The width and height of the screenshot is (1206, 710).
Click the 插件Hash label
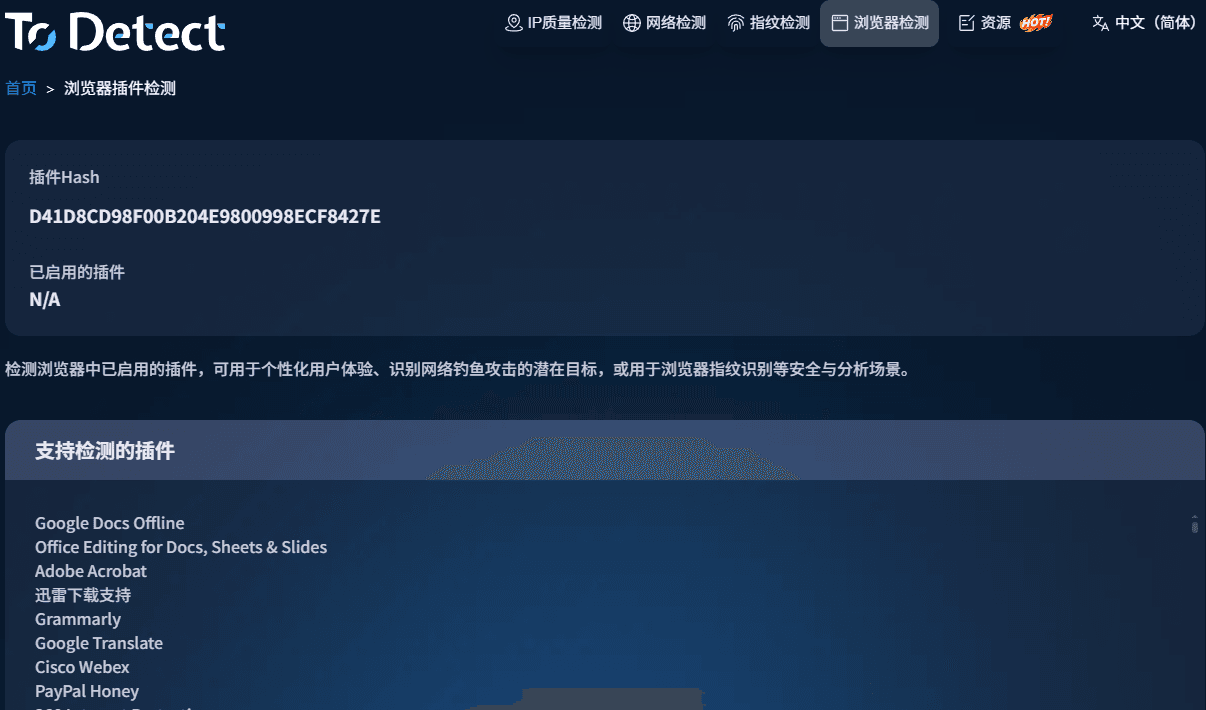tap(64, 177)
